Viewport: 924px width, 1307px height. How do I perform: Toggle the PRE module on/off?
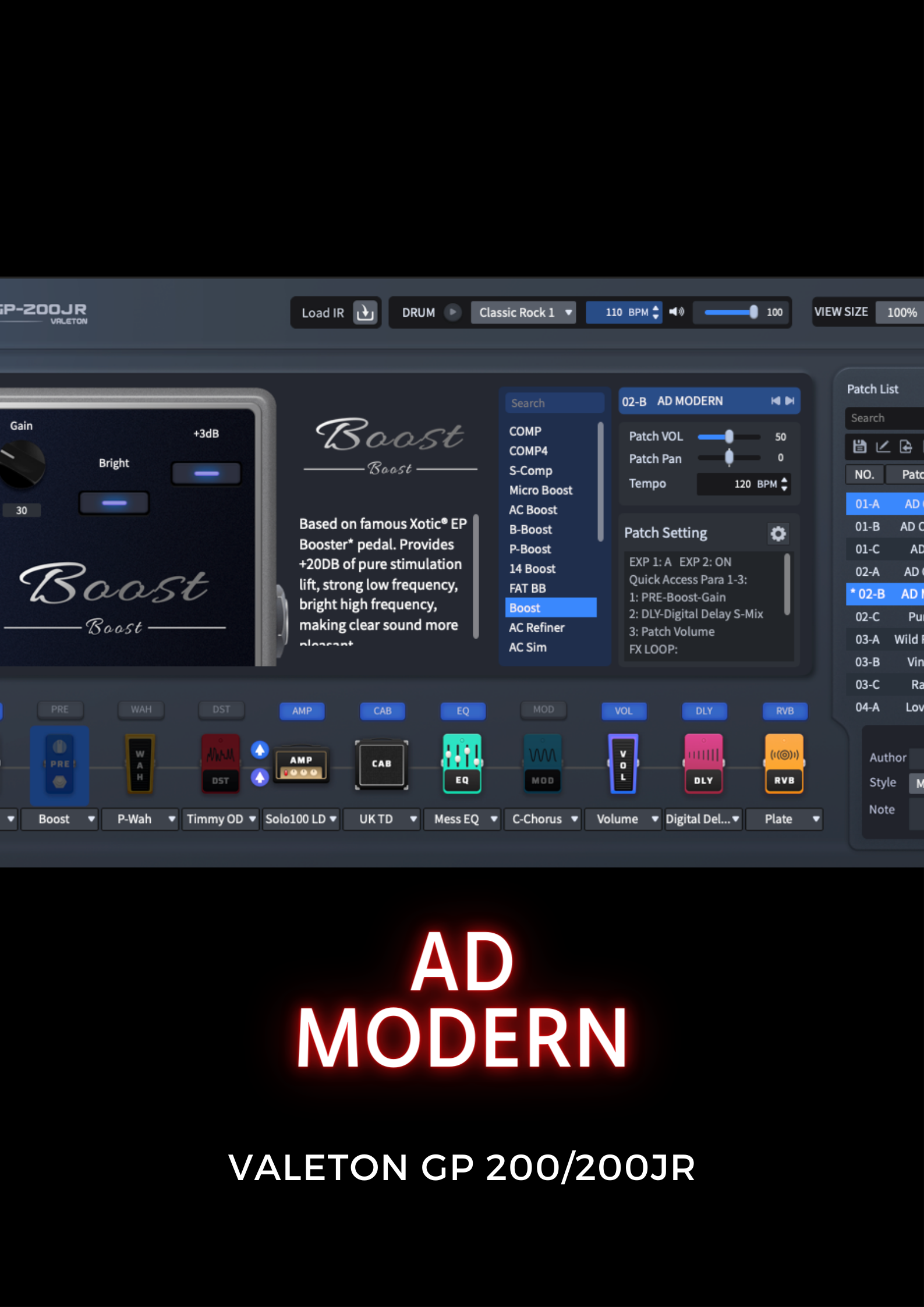[60, 710]
